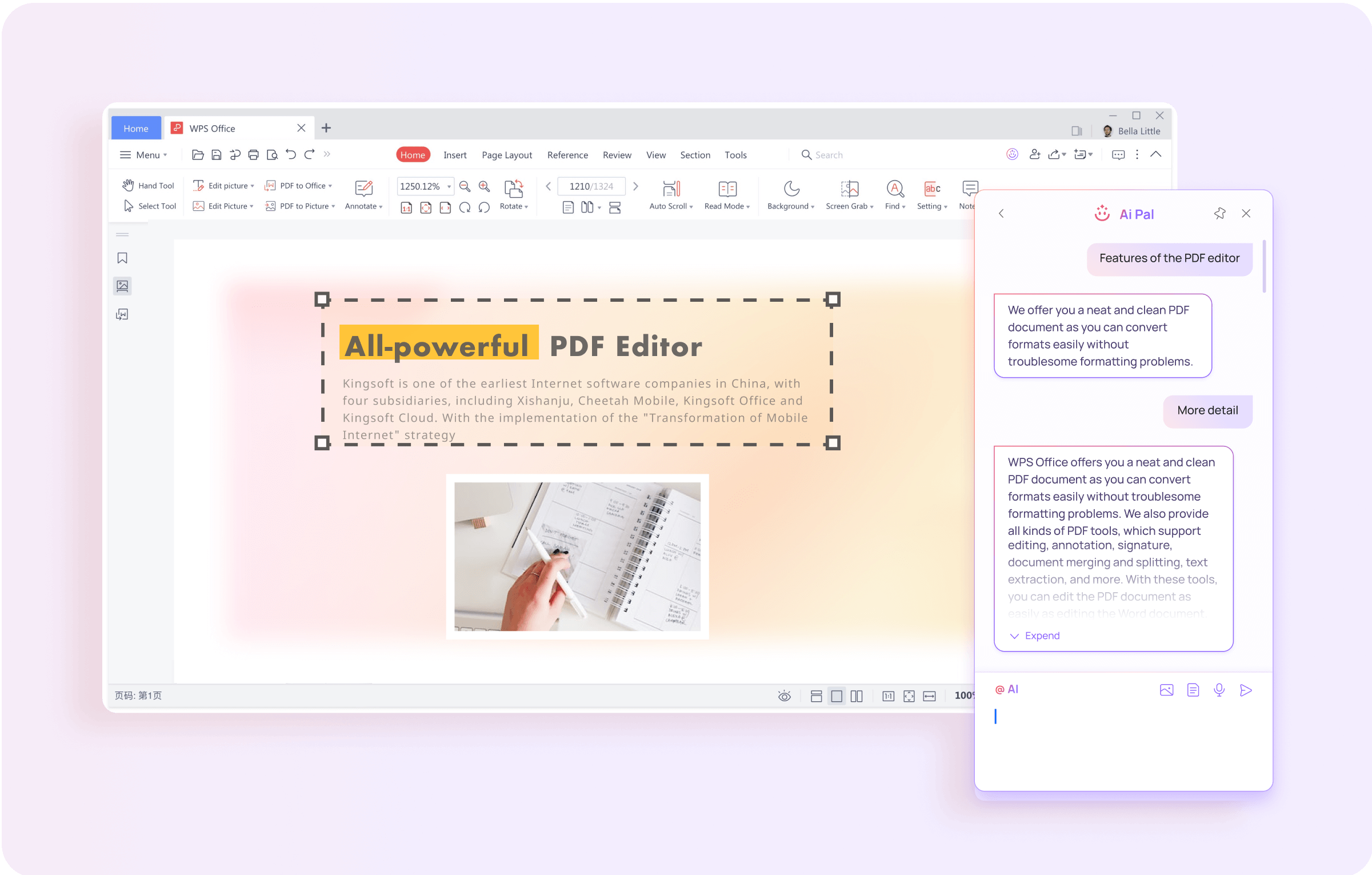Undo the last action
Image resolution: width=1372 pixels, height=875 pixels.
pos(291,154)
